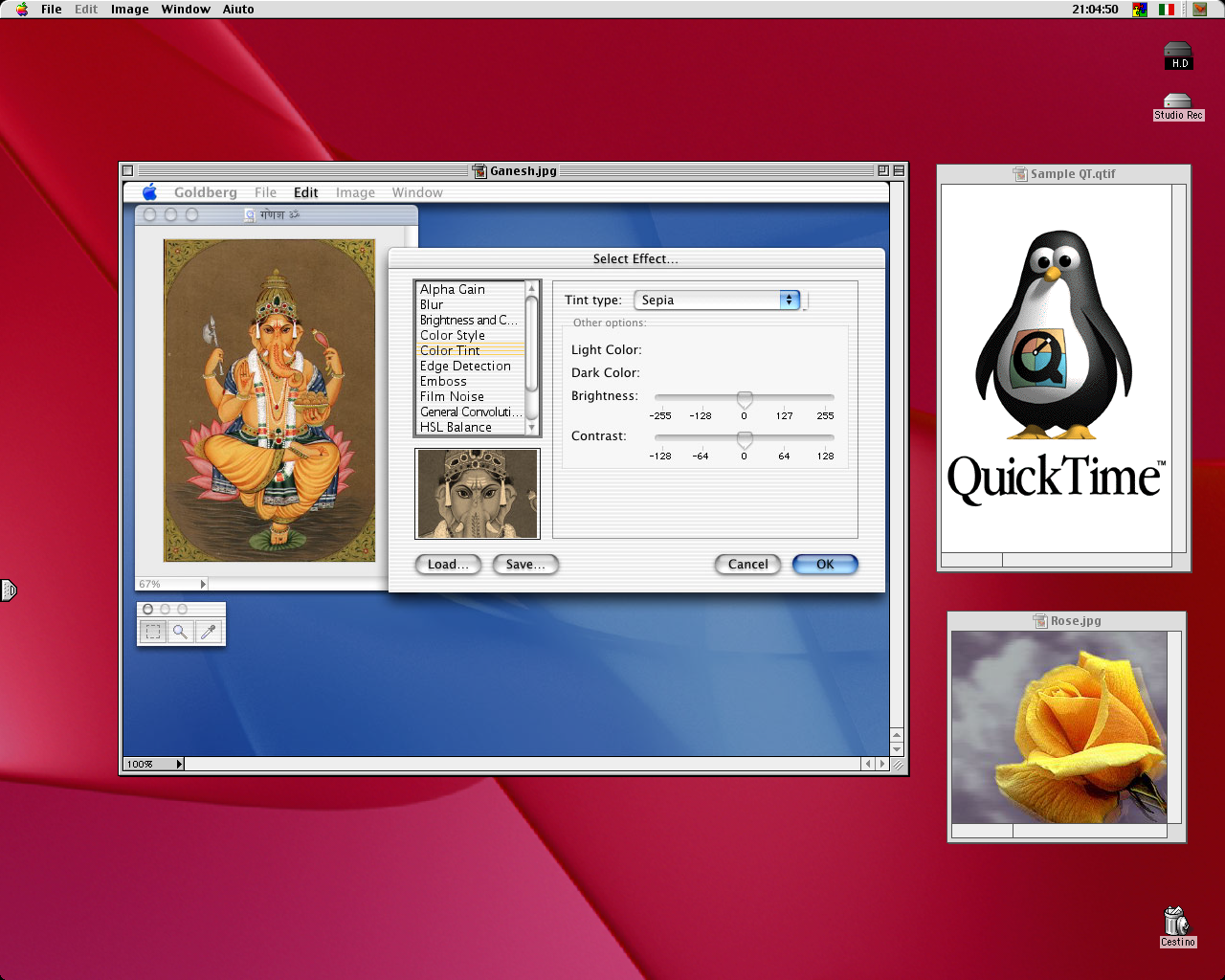This screenshot has width=1225, height=980.
Task: Select Film Noise effect
Action: (471, 396)
